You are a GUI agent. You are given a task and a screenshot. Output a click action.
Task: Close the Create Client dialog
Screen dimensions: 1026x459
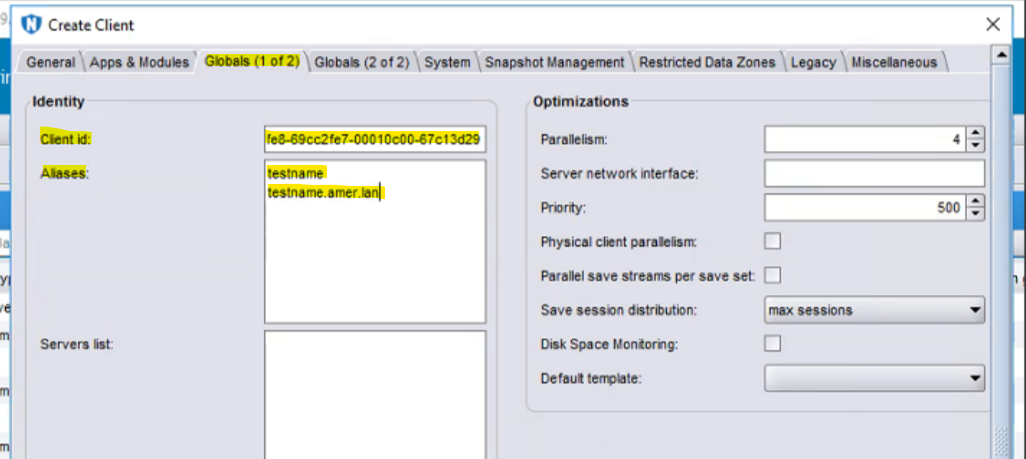pos(993,25)
